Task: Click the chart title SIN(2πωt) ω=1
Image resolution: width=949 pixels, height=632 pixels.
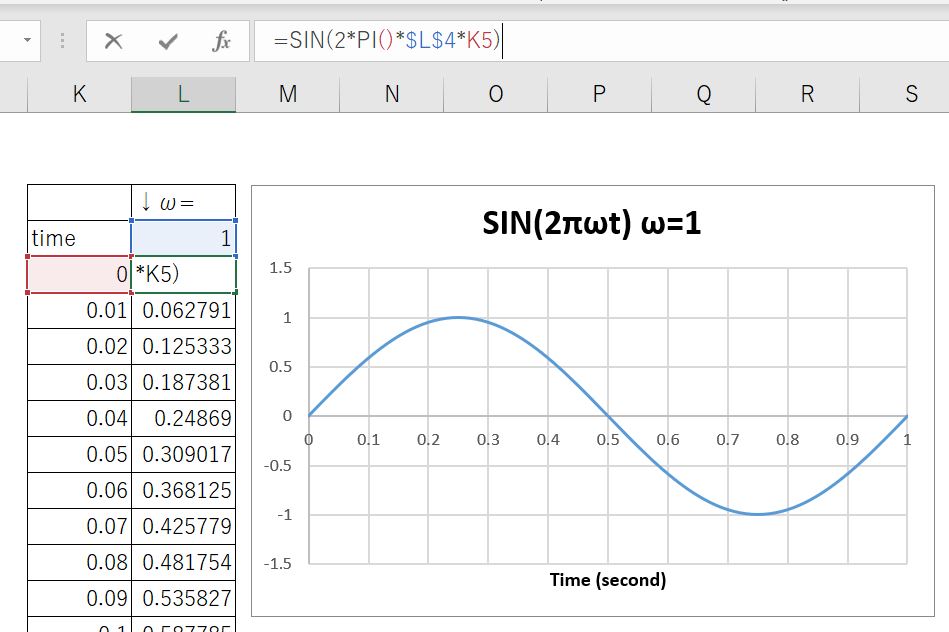Action: 591,224
